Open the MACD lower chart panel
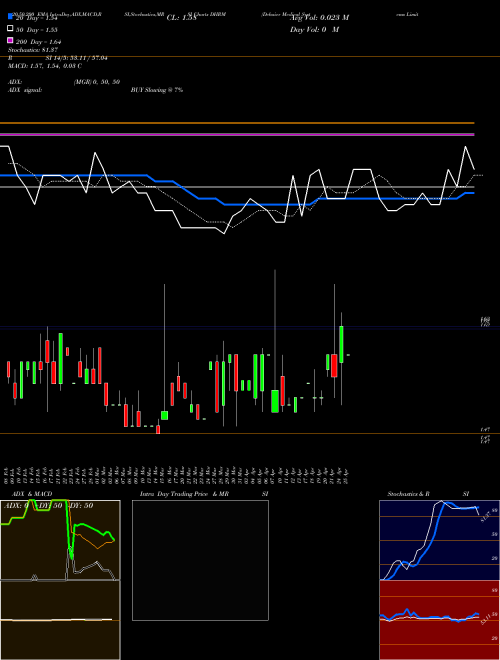The width and height of the screenshot is (500, 660). [x=60, y=620]
